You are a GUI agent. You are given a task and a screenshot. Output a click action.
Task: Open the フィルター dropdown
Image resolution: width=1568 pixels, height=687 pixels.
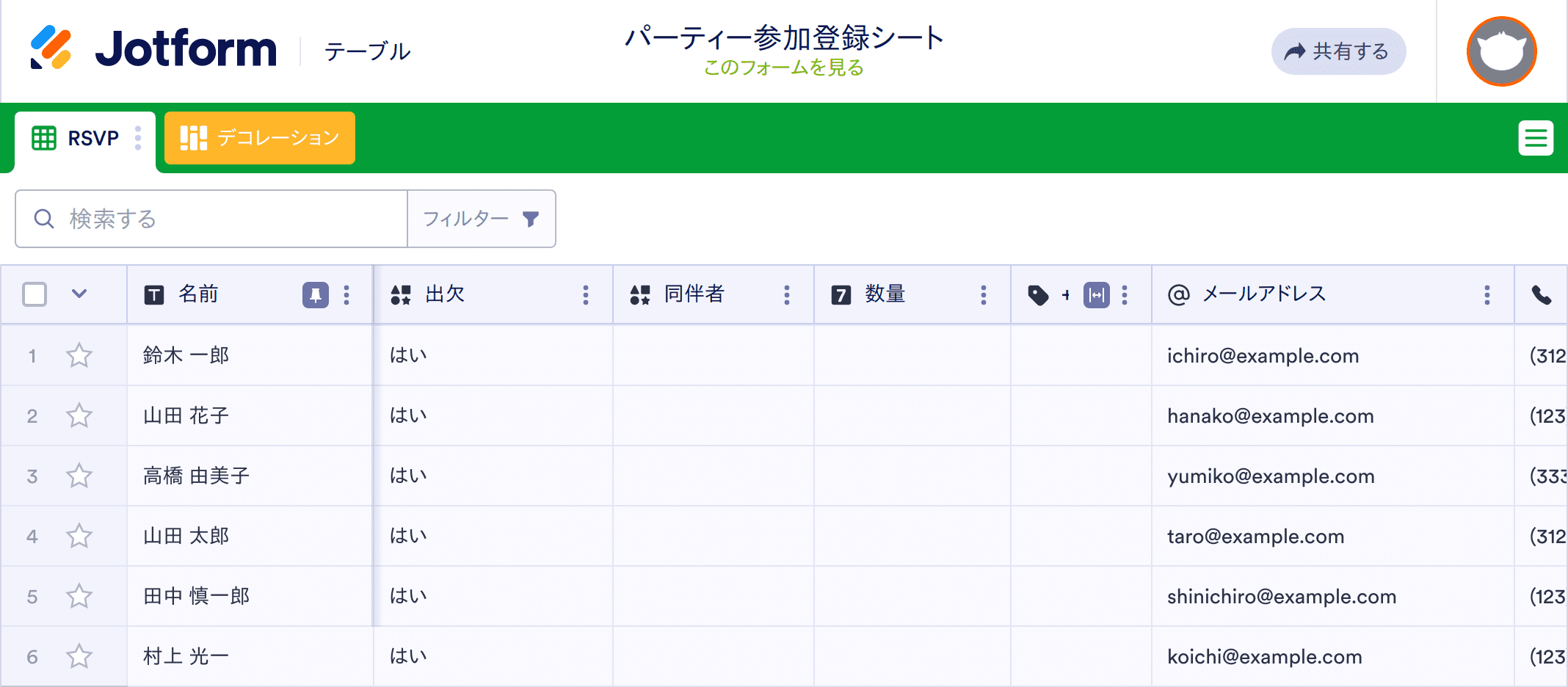tap(481, 219)
